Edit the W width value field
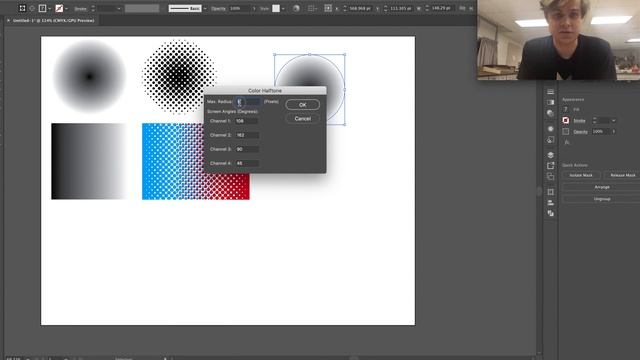 pyautogui.click(x=441, y=8)
